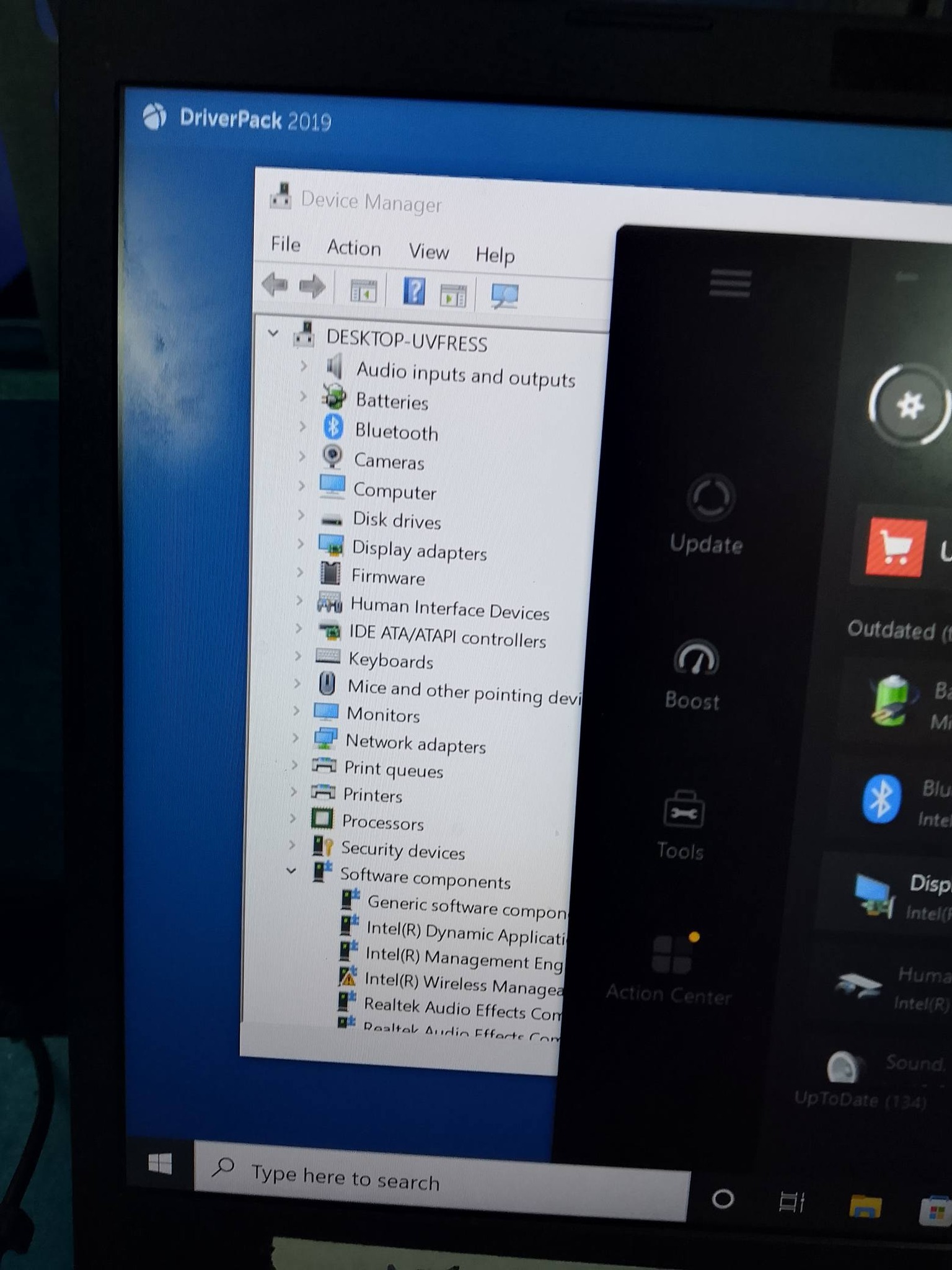
Task: Click the Type here to search box
Action: point(442,1179)
